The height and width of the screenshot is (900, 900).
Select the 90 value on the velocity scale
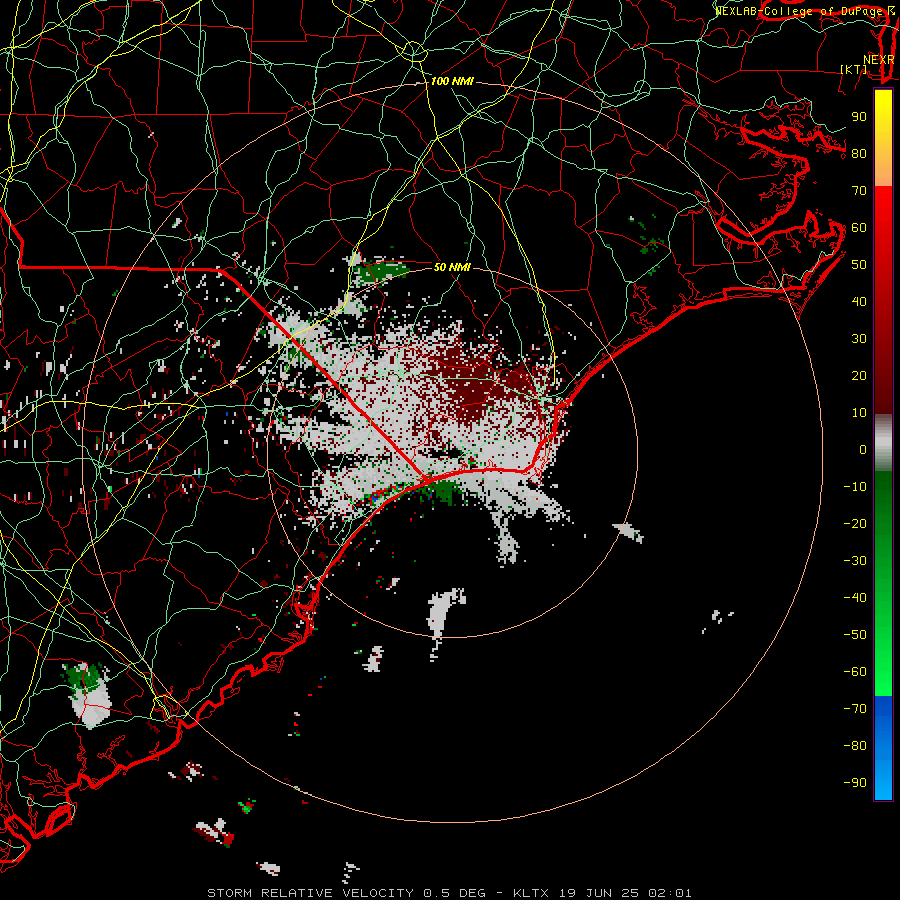point(859,117)
